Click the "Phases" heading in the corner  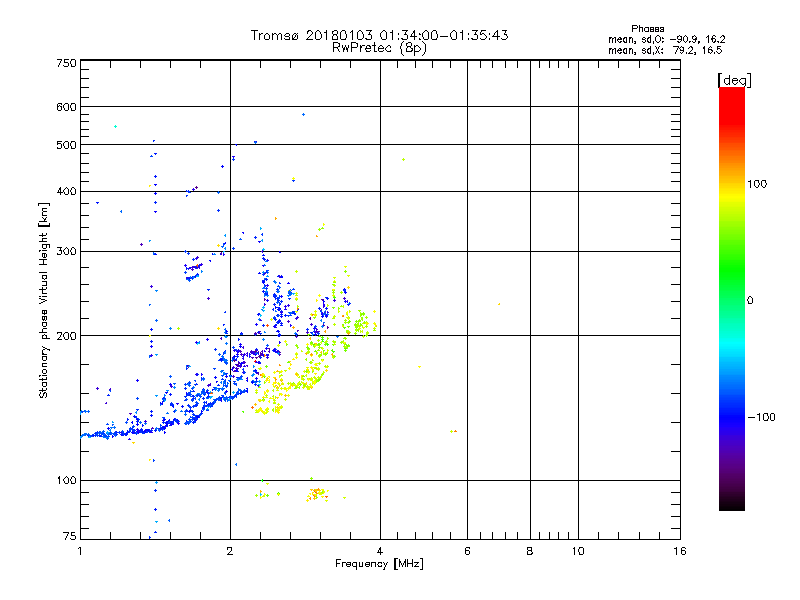pos(647,29)
